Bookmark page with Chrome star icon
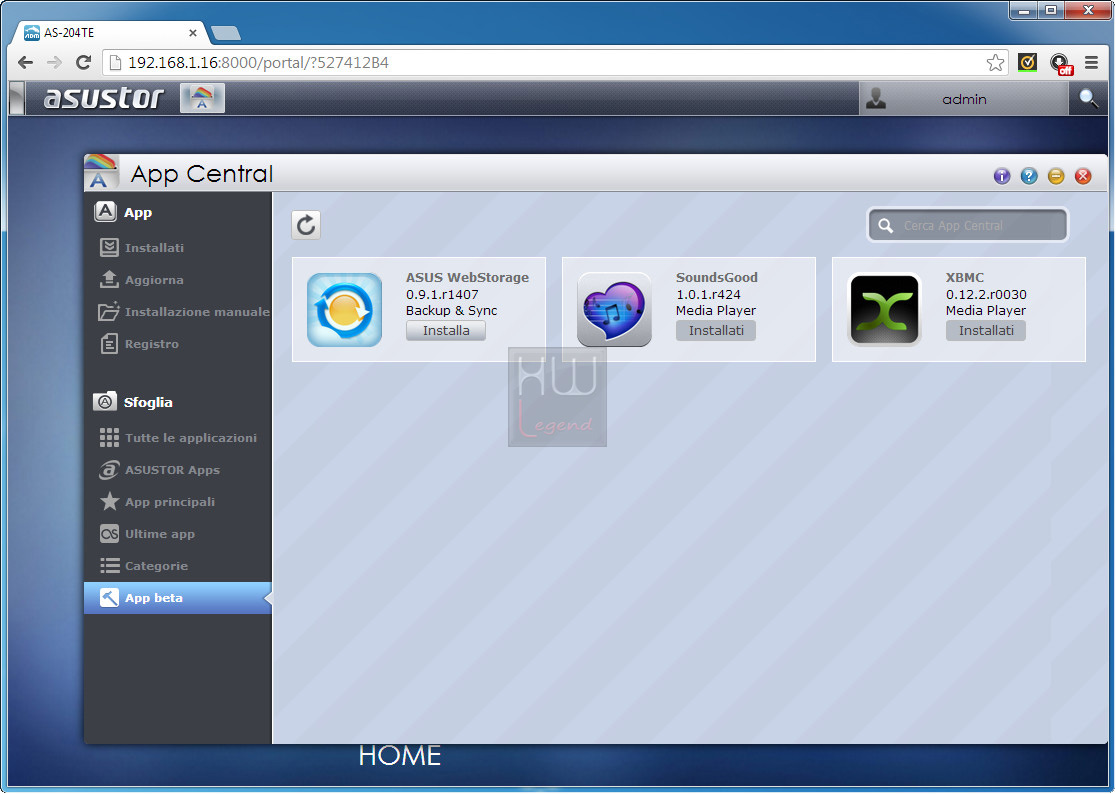This screenshot has height=794, width=1116. click(995, 63)
